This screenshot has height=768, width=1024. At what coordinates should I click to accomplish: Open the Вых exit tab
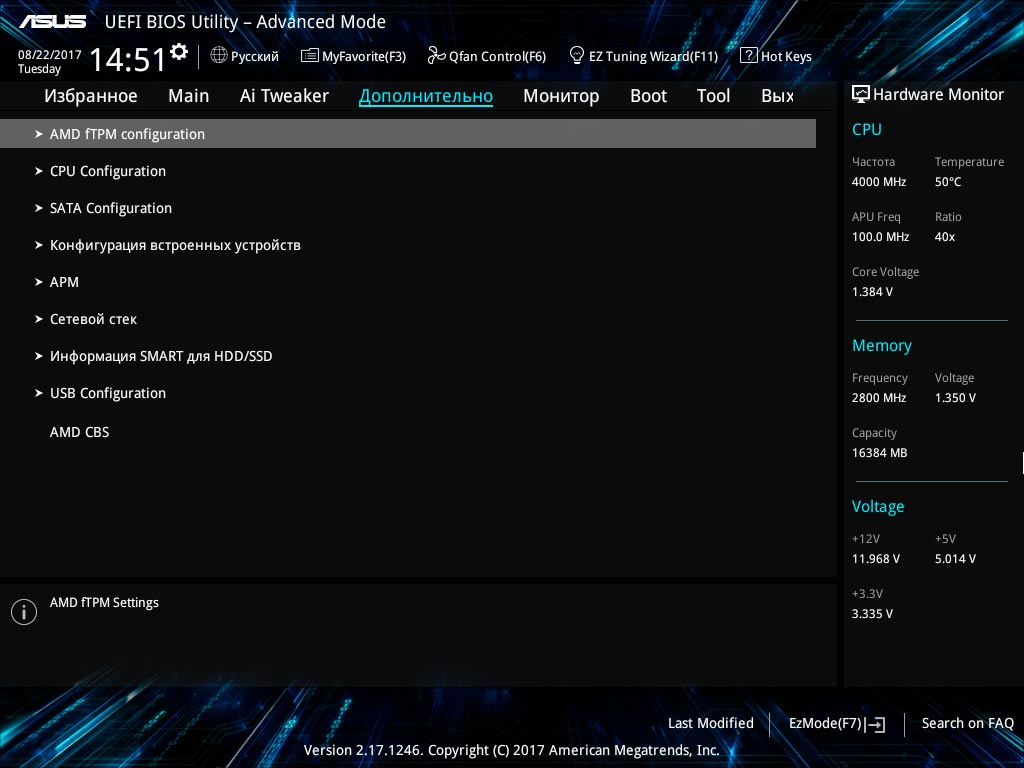pos(777,96)
